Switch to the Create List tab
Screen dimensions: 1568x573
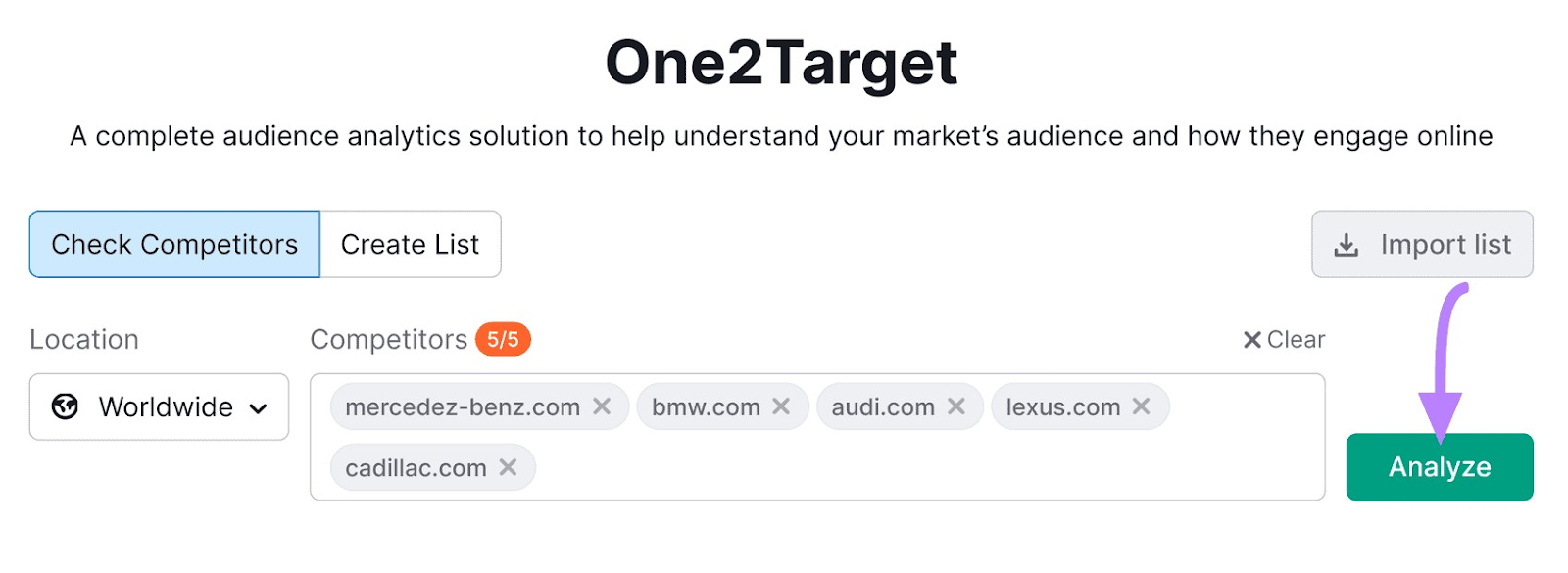[409, 244]
